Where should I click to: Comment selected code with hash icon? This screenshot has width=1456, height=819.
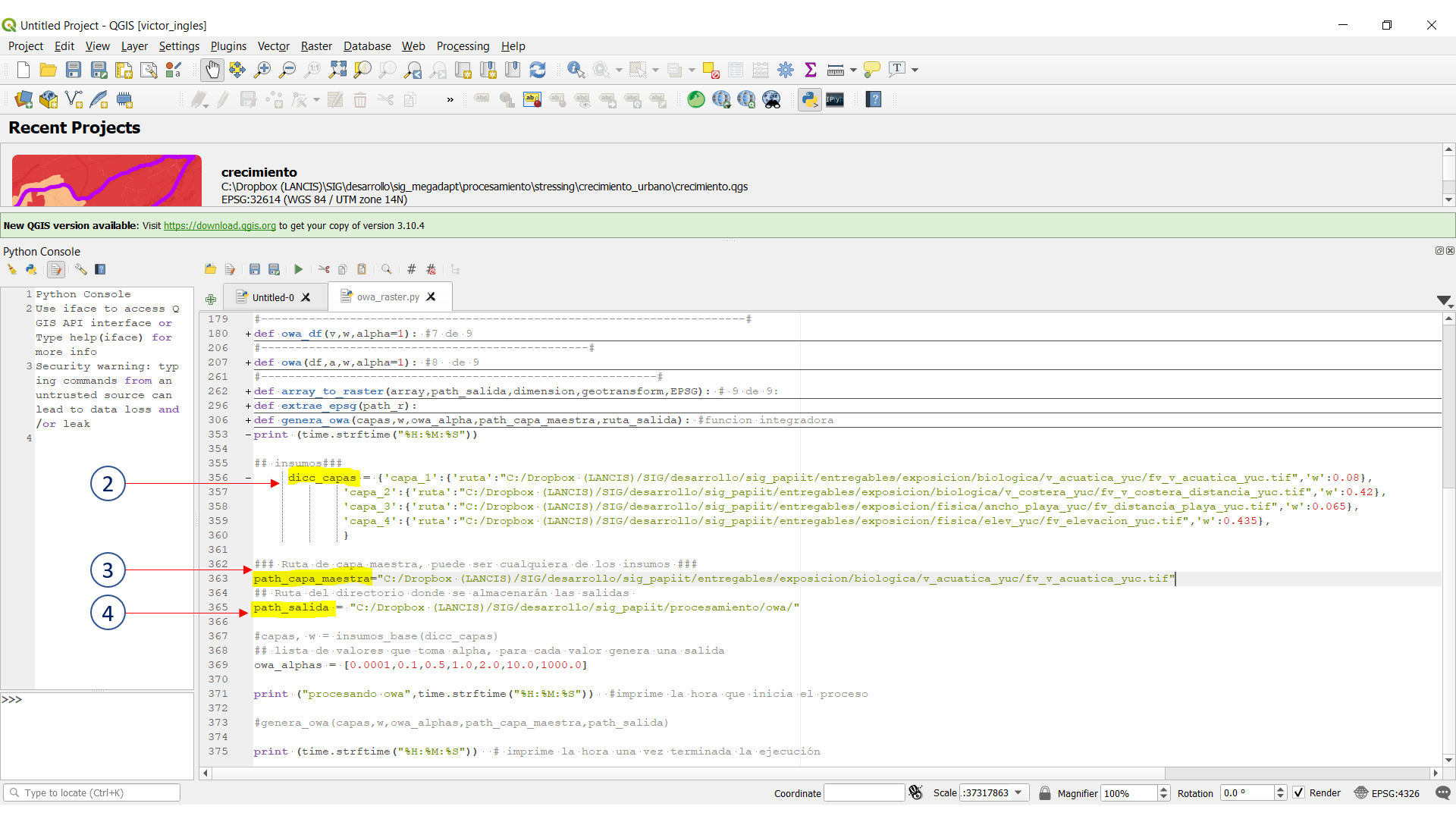click(x=411, y=269)
